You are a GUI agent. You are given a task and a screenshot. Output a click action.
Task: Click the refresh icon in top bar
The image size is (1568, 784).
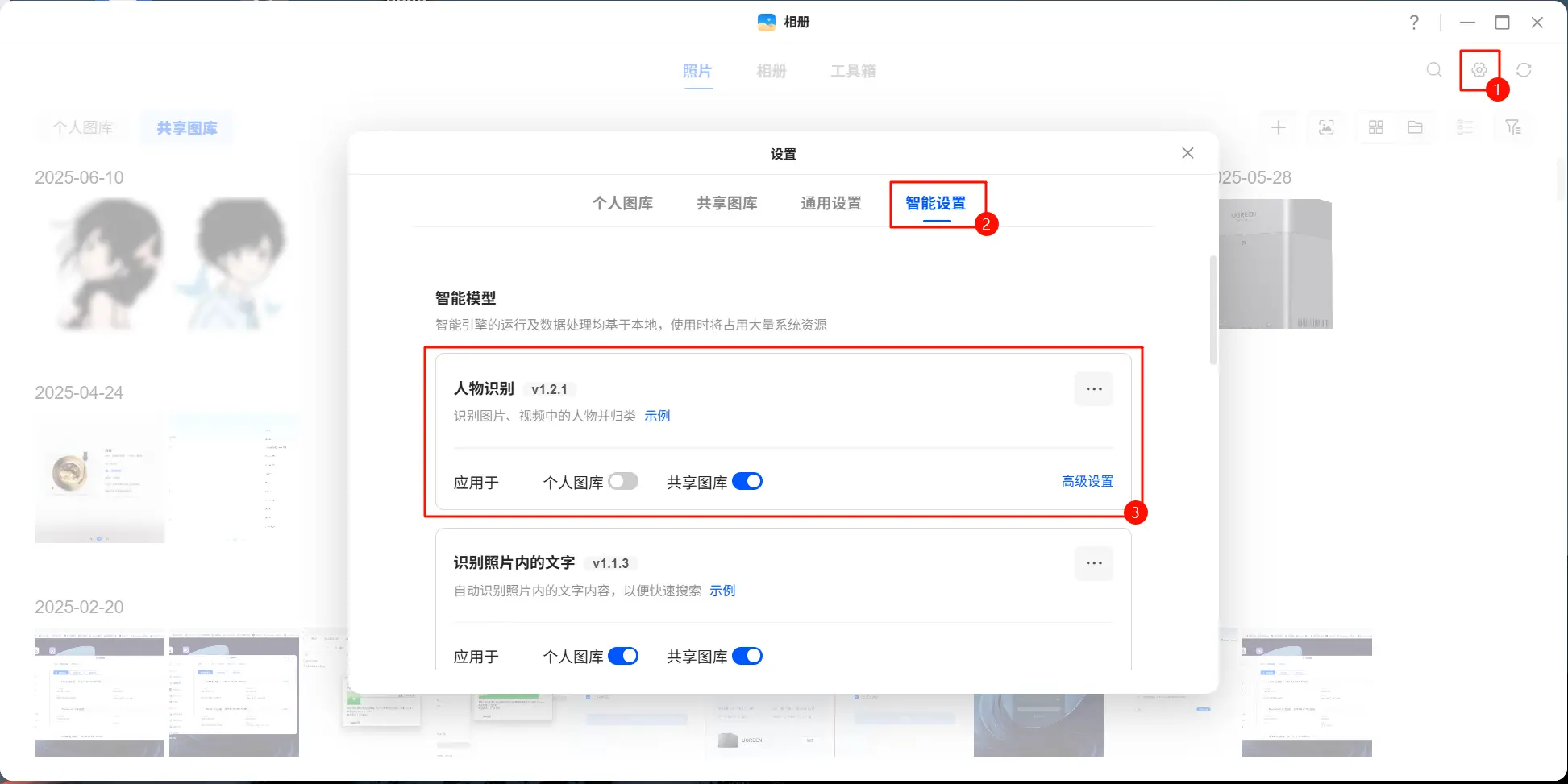tap(1524, 70)
